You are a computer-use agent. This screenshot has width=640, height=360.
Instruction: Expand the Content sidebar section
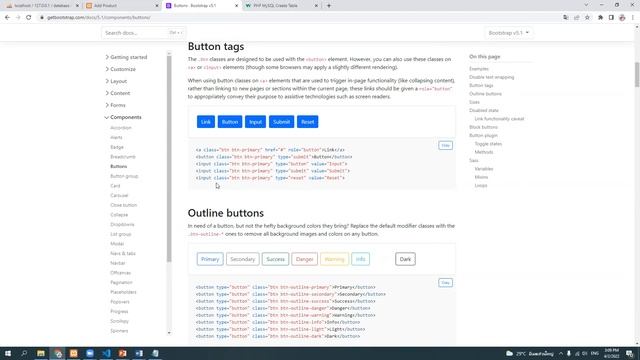click(x=118, y=93)
